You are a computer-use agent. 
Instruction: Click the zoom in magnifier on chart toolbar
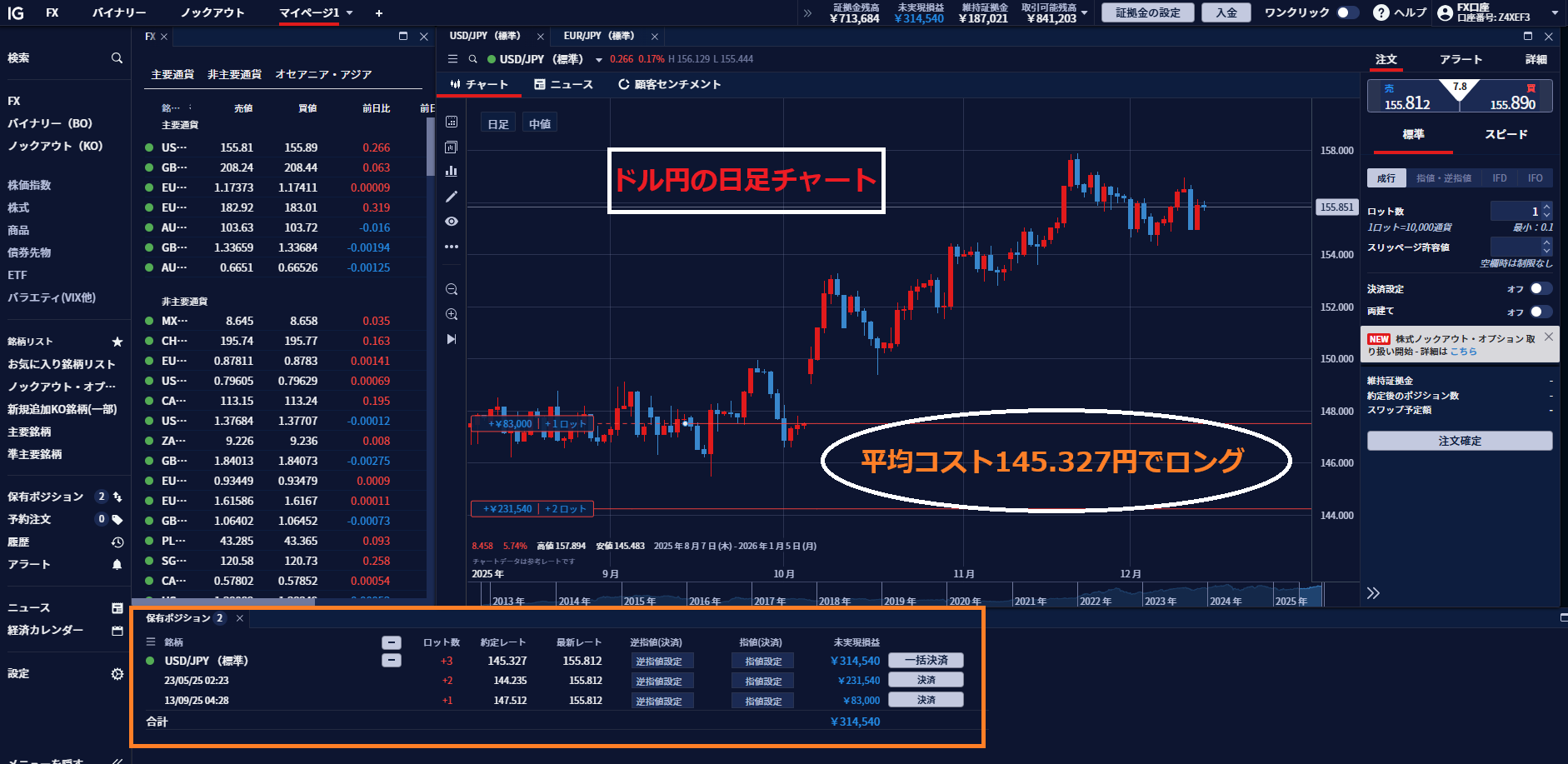tap(452, 314)
